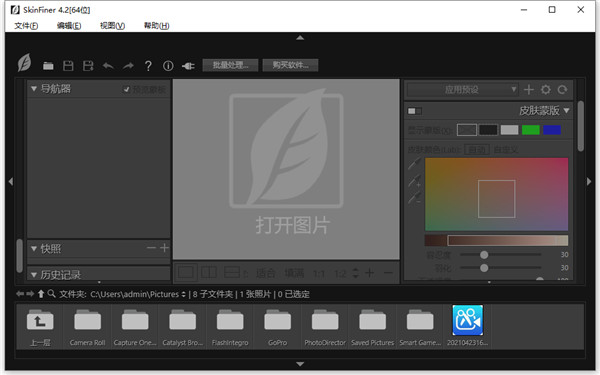Set zoom to 1:2
This screenshot has width=600, height=375.
pos(340,274)
